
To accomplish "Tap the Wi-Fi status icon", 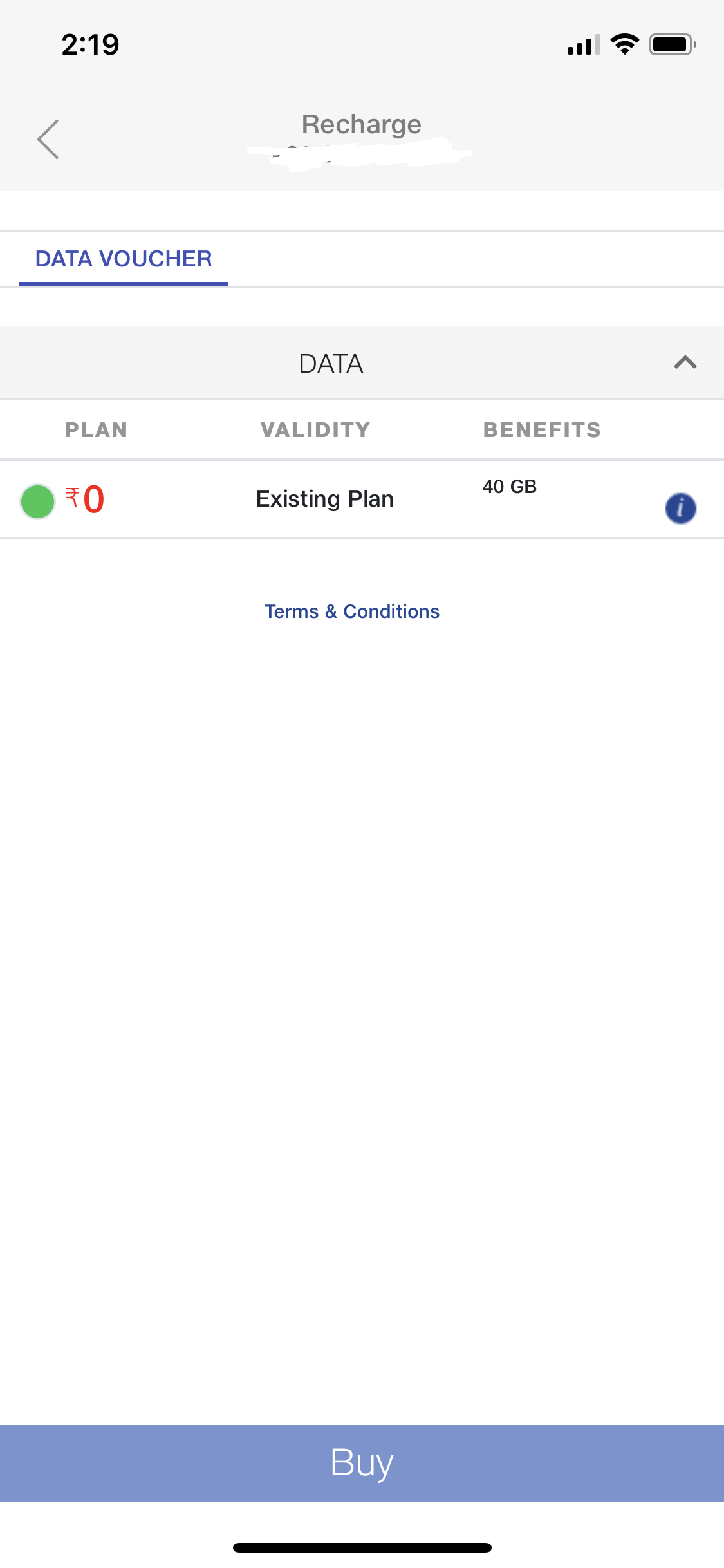I will tap(624, 44).
